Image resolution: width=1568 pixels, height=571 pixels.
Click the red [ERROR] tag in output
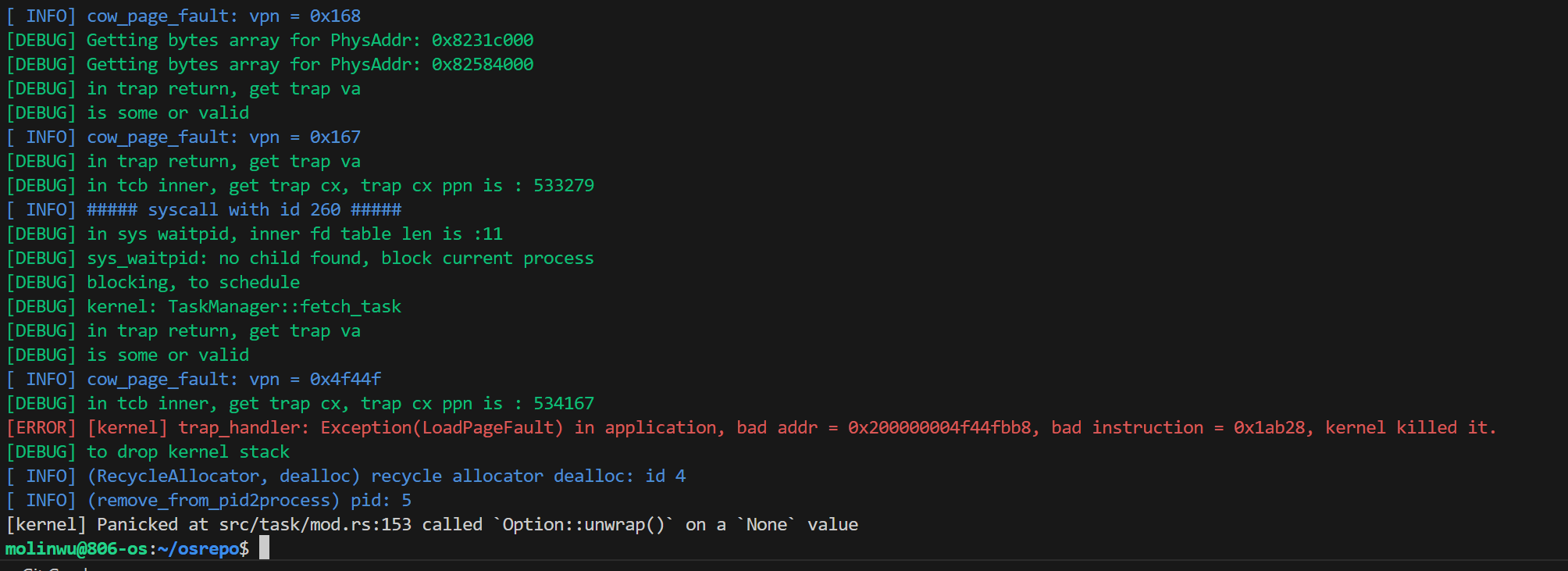tap(41, 428)
